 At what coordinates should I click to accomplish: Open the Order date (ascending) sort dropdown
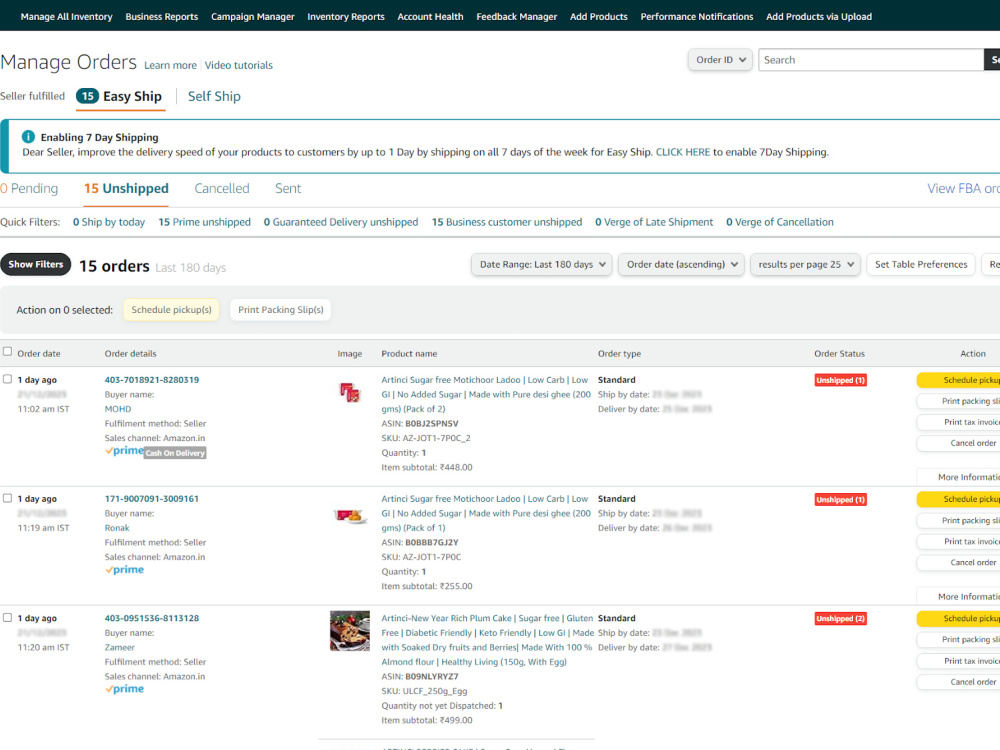681,265
